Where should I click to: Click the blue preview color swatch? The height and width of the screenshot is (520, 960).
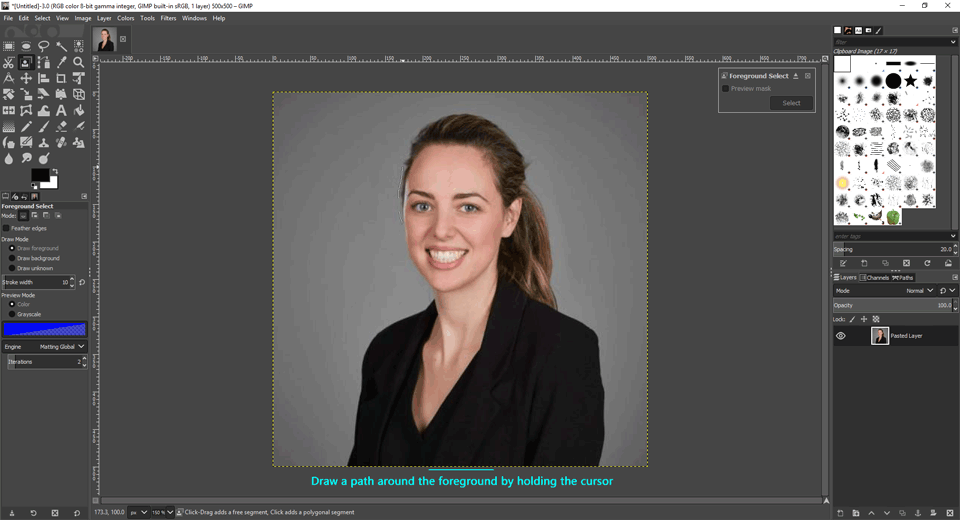click(44, 329)
